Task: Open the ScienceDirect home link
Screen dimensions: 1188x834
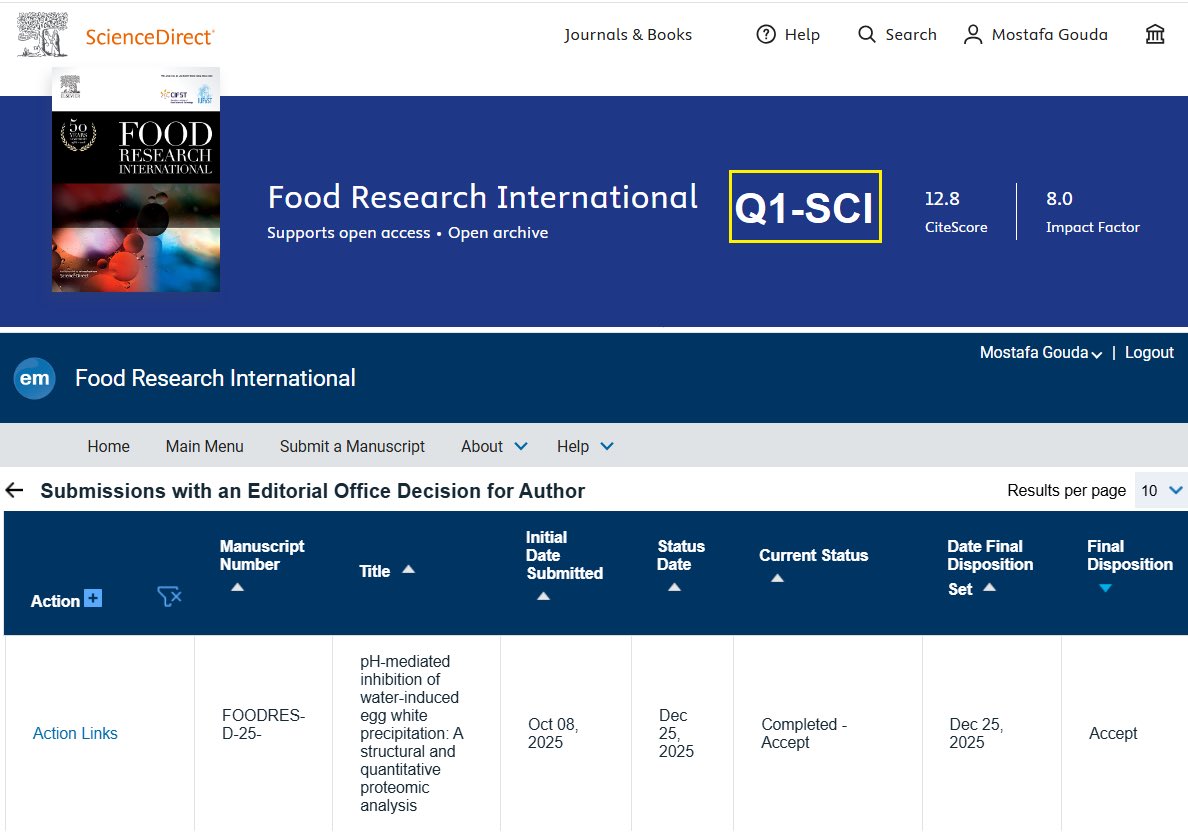Action: (149, 36)
